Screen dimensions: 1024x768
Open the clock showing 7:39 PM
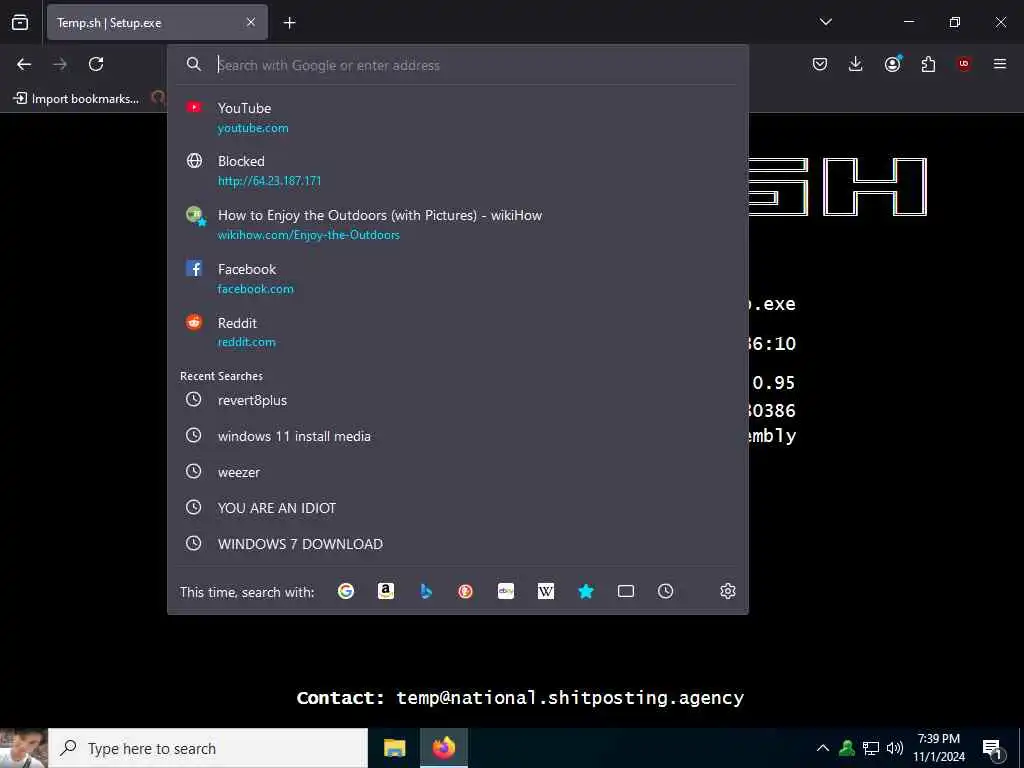pos(939,748)
